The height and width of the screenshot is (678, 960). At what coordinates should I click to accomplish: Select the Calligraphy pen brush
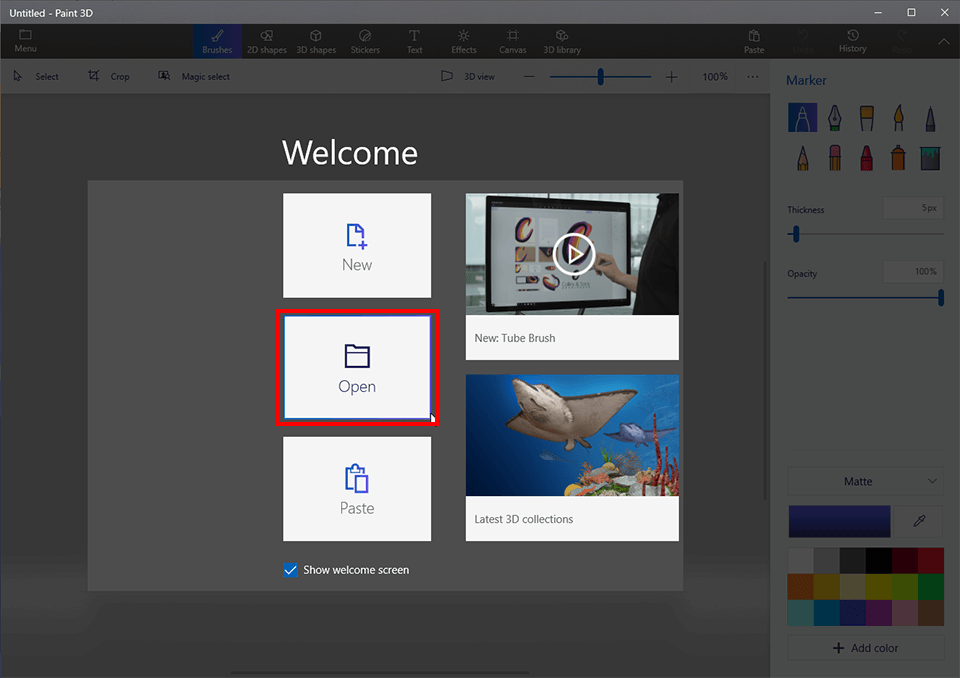click(834, 117)
